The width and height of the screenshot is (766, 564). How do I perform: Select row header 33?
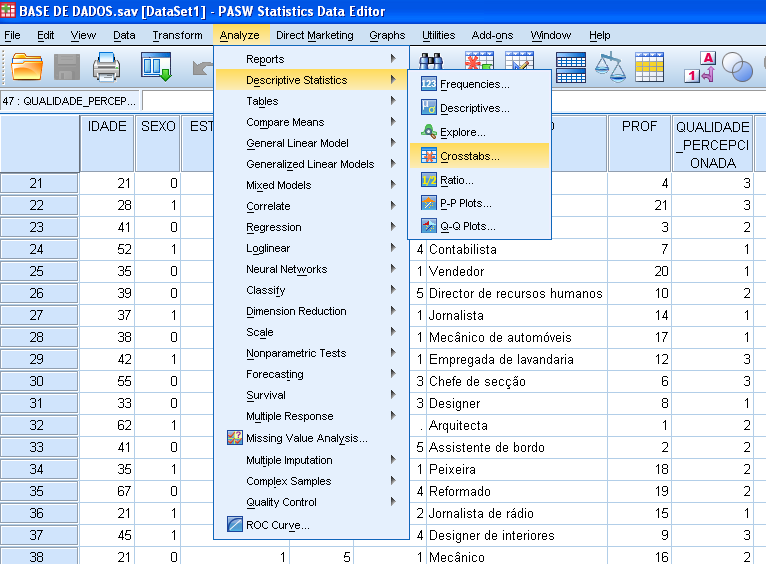tap(39, 447)
